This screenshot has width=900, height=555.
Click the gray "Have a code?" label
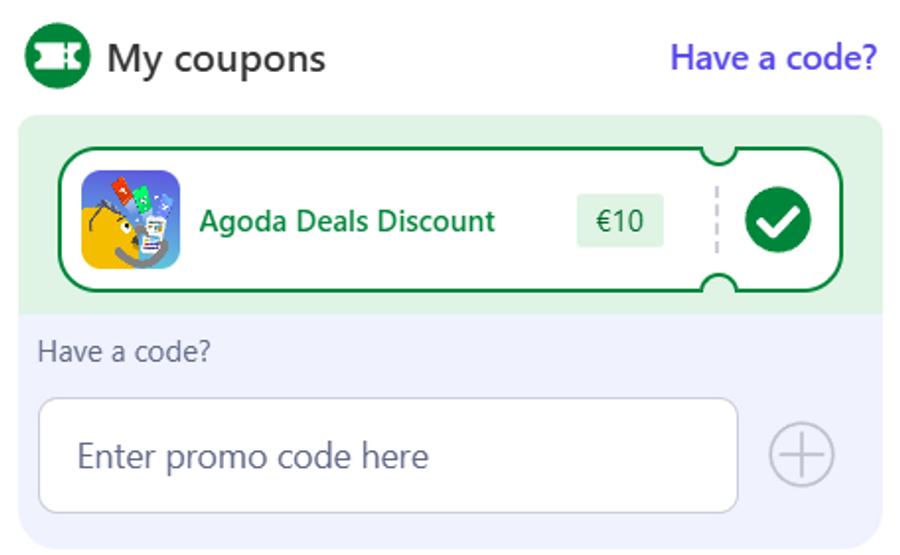coord(124,352)
